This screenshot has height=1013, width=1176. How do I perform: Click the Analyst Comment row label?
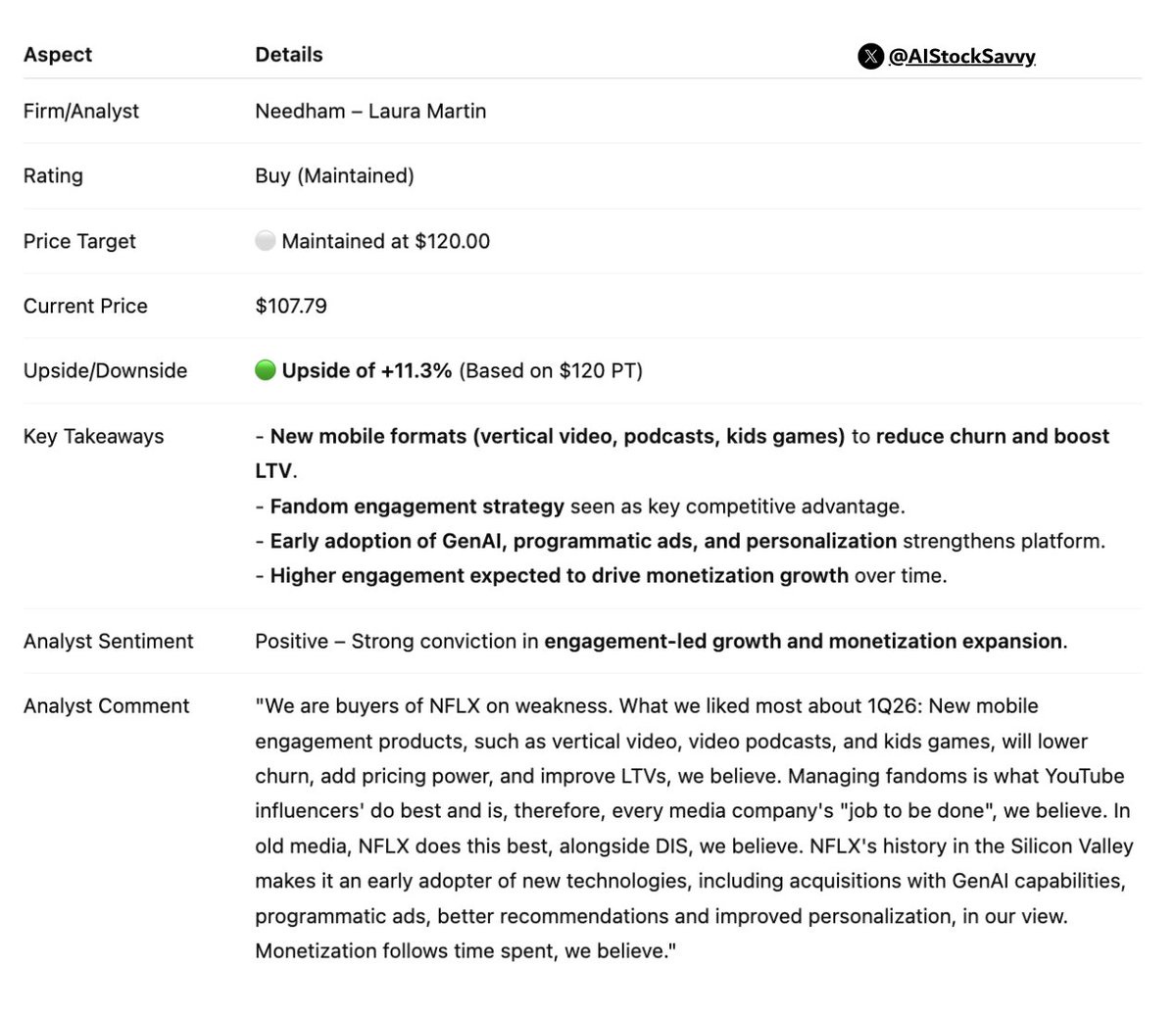point(106,705)
